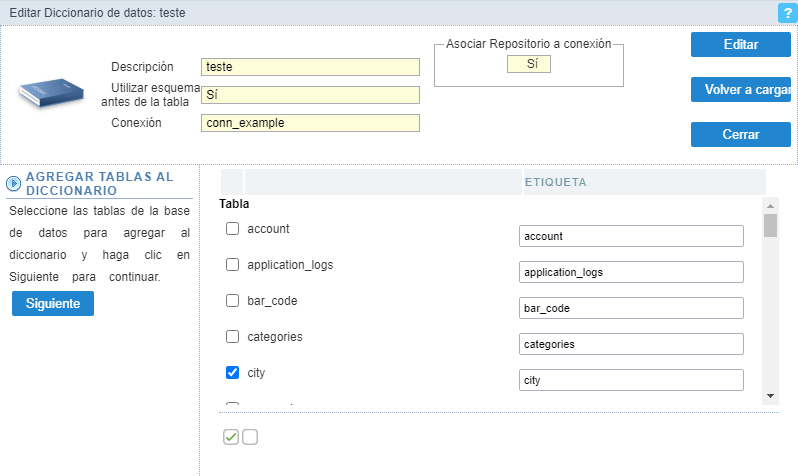The image size is (798, 476).
Task: Click the Etiqueta column header
Action: tap(555, 183)
